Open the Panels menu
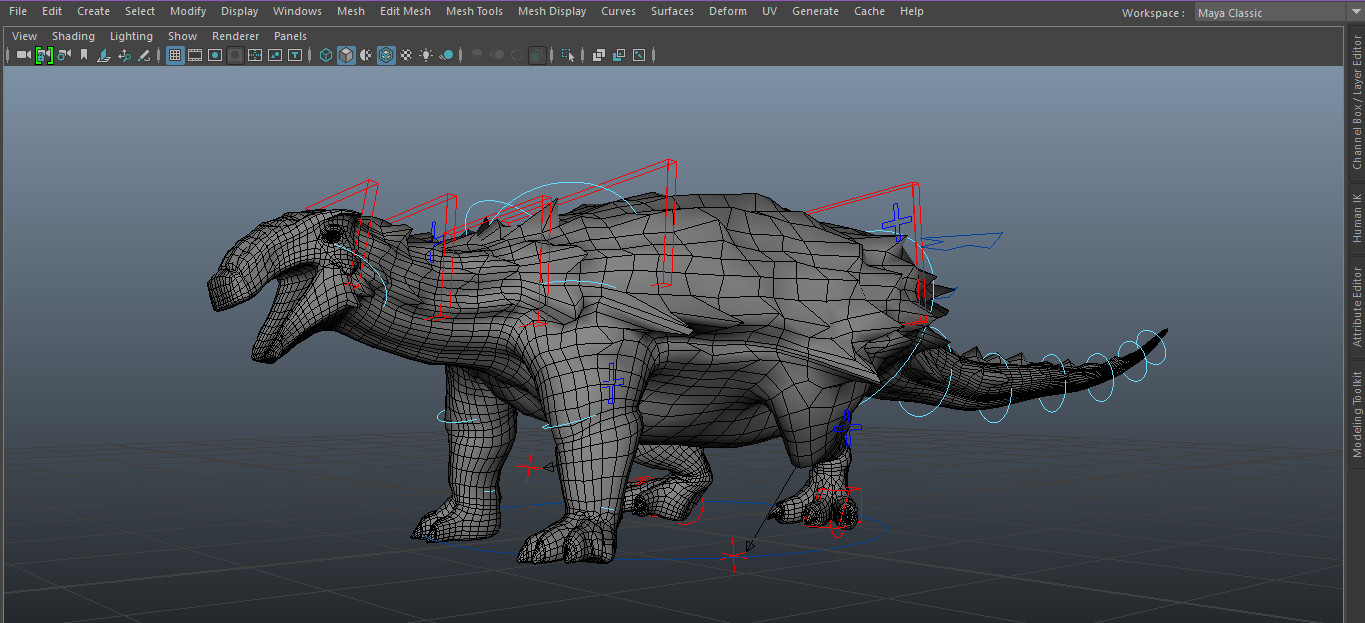This screenshot has height=623, width=1365. (290, 35)
